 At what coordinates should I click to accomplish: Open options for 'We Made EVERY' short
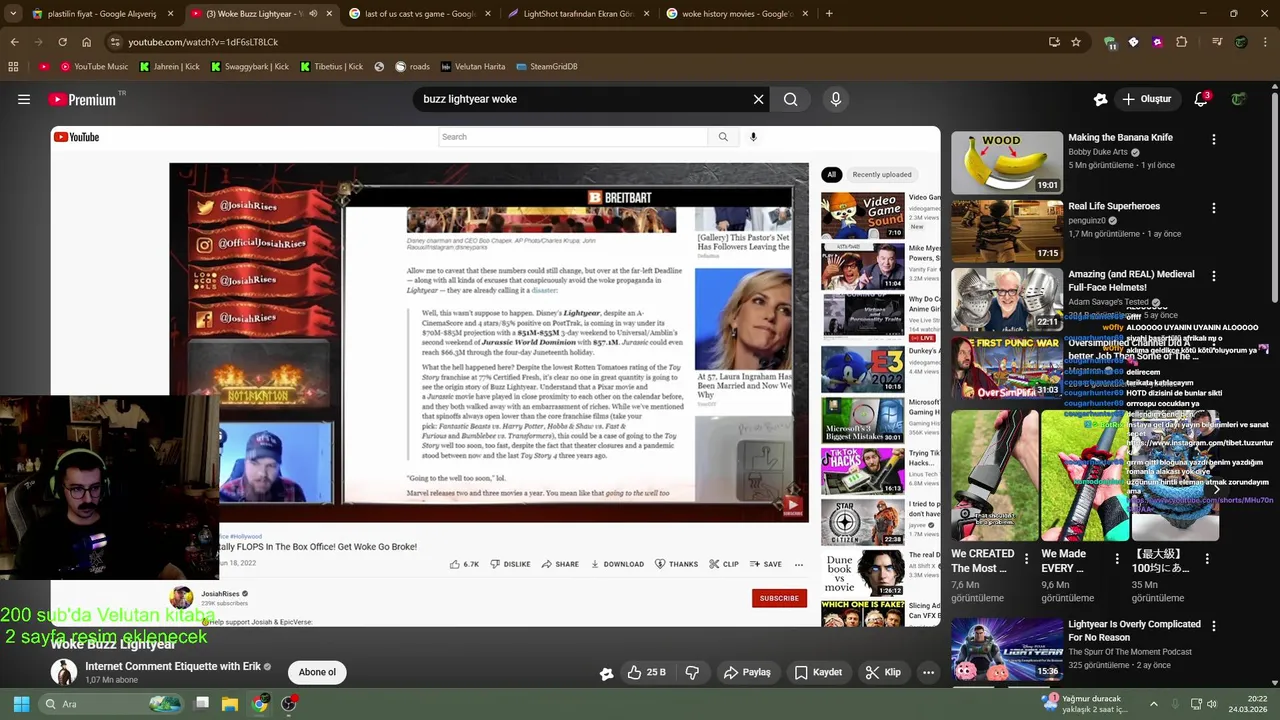(x=1116, y=559)
